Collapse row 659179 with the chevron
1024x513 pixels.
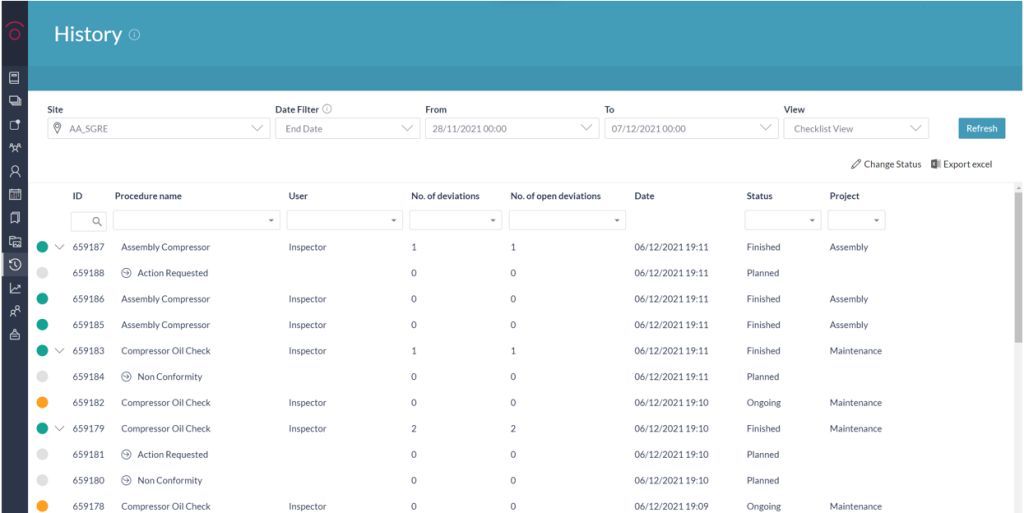(59, 429)
